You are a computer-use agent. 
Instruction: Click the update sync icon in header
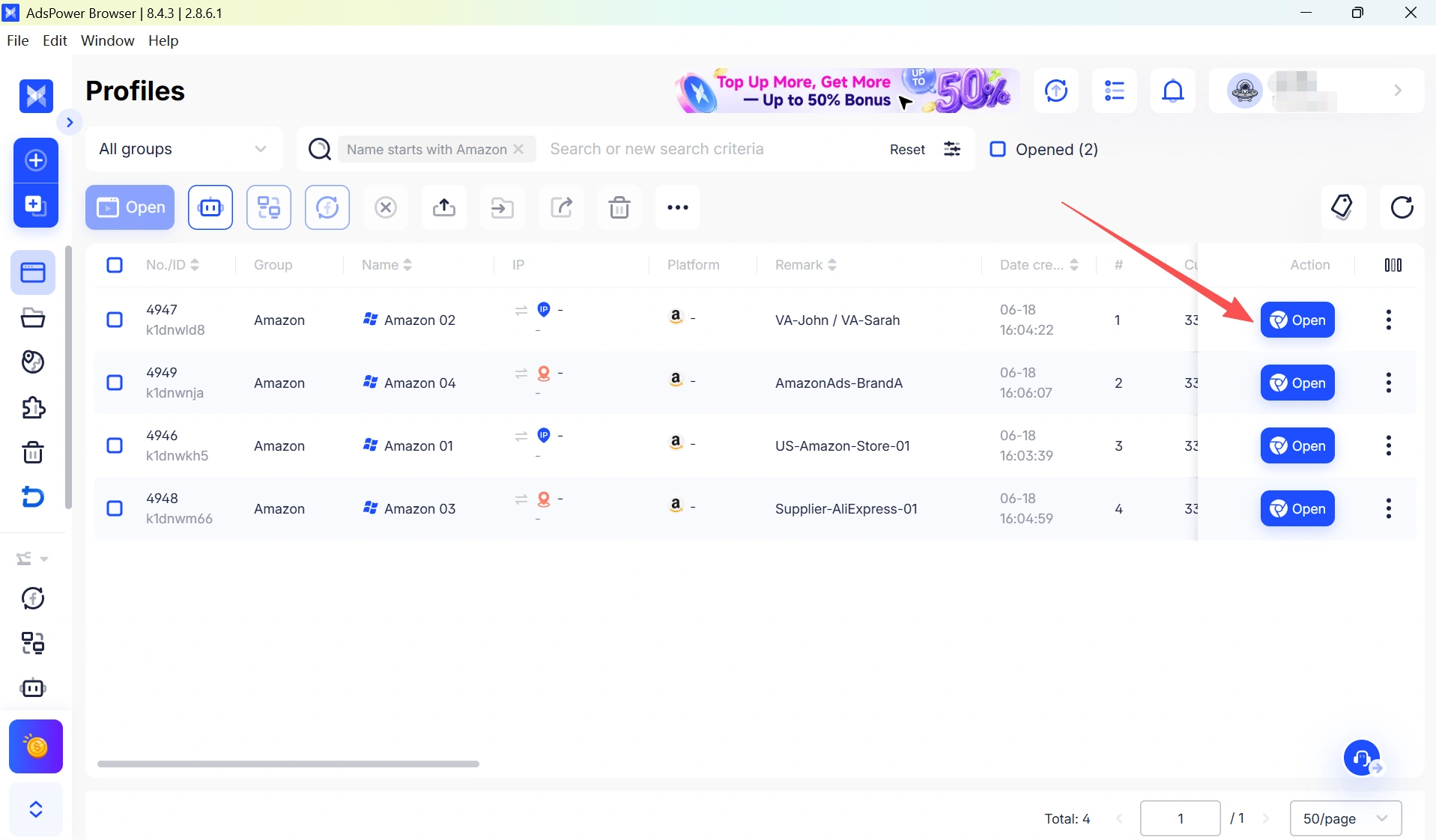coord(1056,91)
